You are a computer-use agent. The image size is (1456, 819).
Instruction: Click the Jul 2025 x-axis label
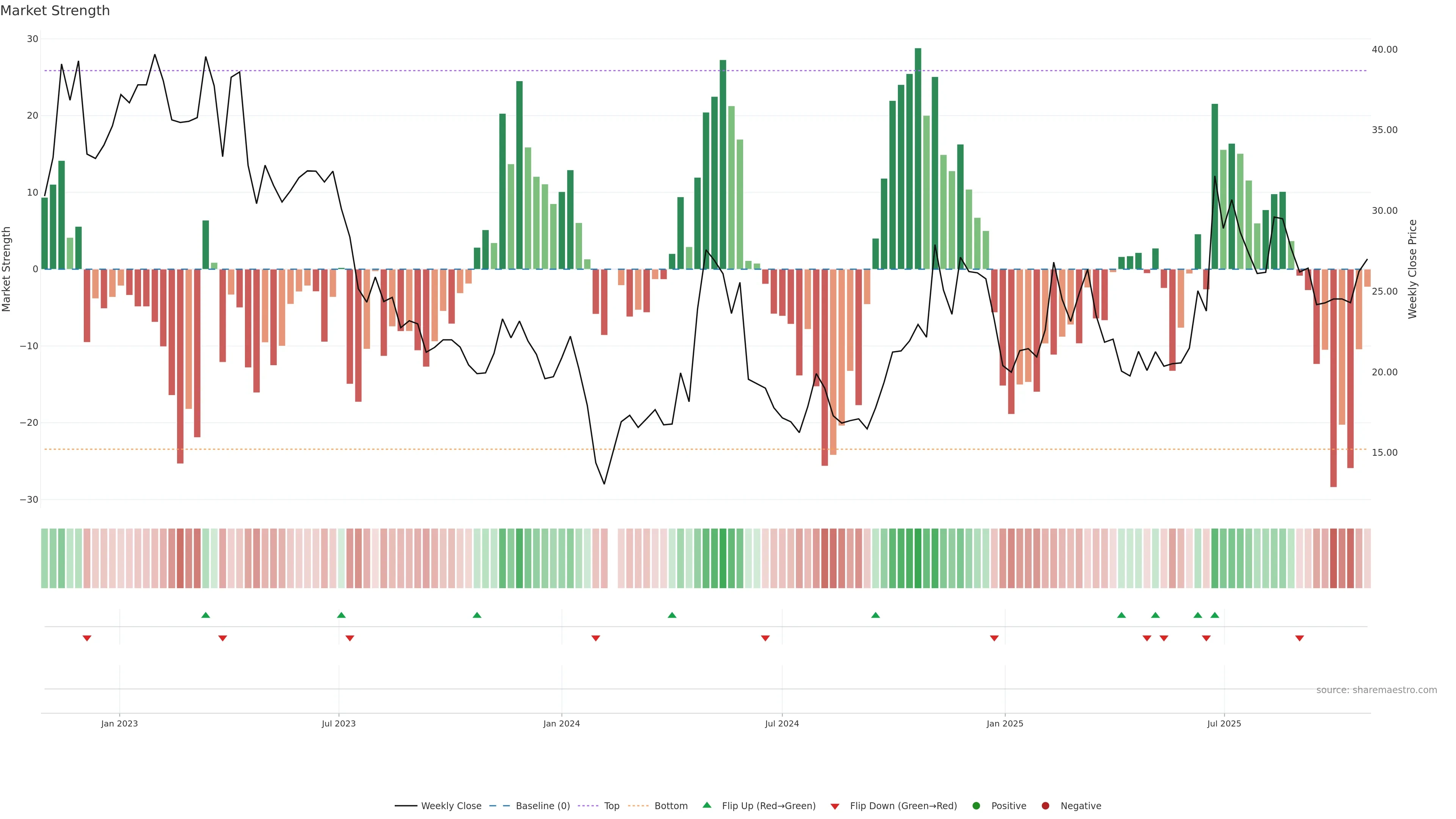tap(1224, 723)
